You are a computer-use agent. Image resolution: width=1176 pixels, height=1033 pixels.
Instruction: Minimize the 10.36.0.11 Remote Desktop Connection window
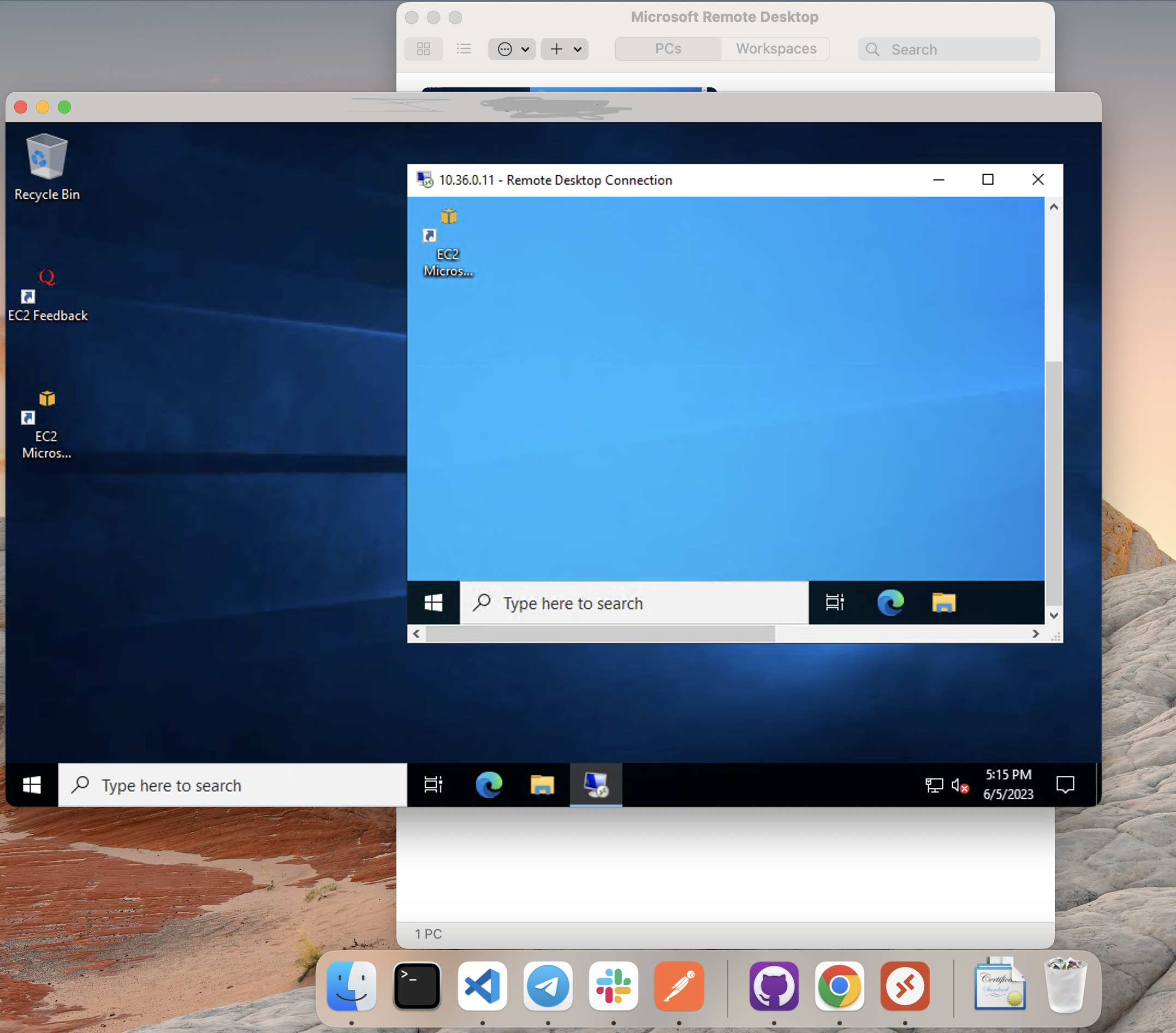click(939, 180)
